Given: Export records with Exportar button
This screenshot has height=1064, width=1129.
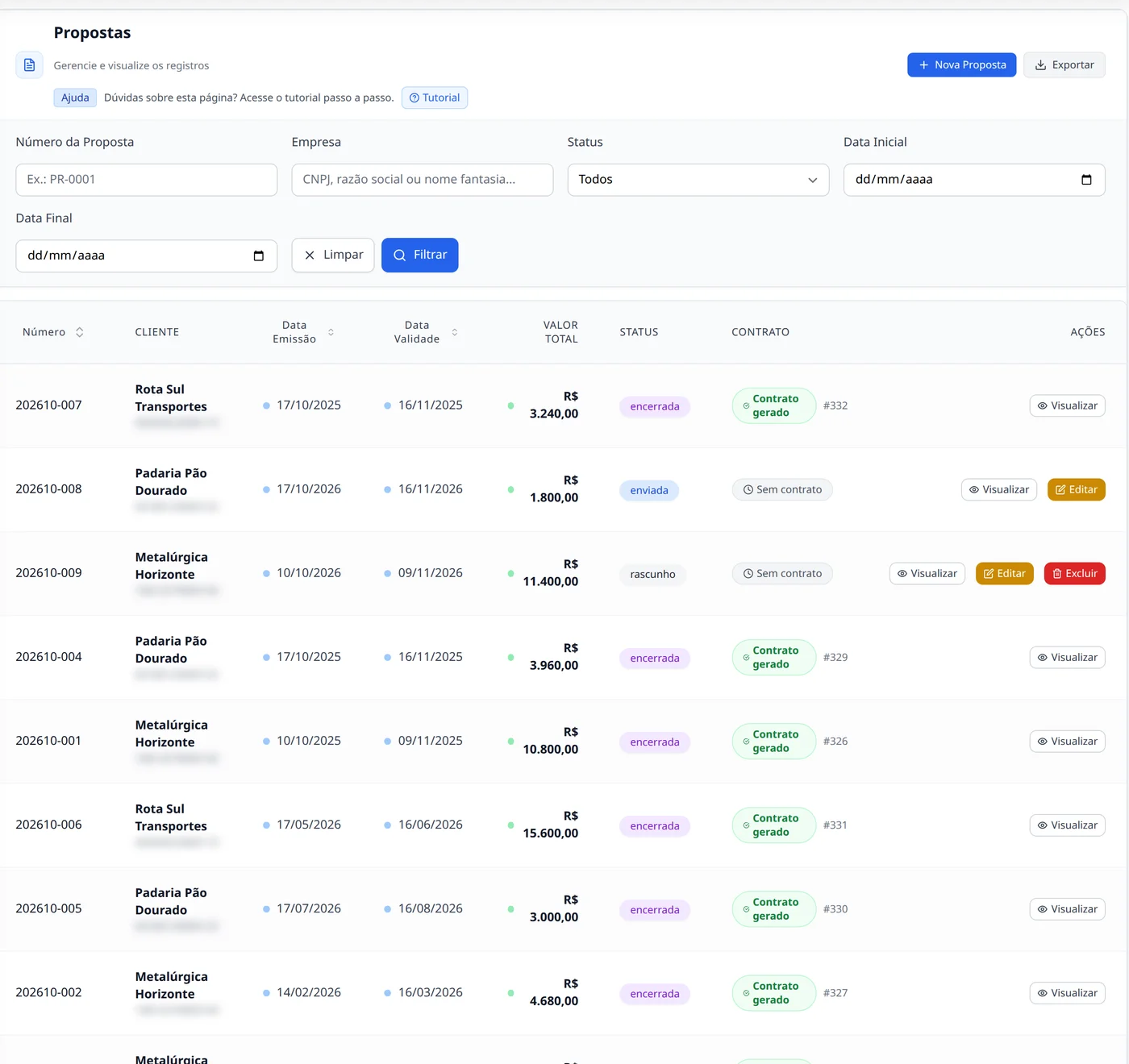Looking at the screenshot, I should click(x=1064, y=65).
